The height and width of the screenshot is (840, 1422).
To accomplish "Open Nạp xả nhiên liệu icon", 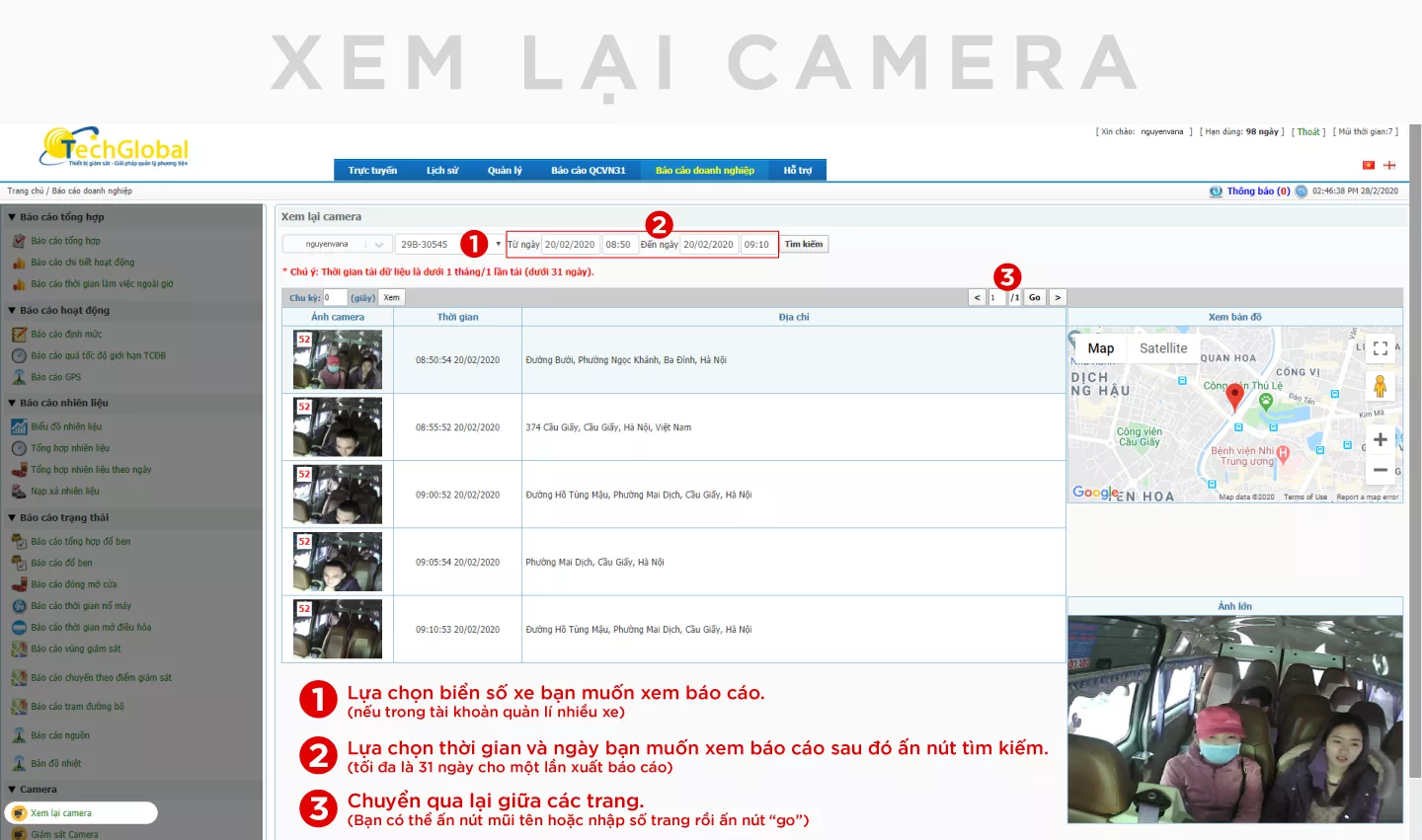I will pyautogui.click(x=19, y=492).
